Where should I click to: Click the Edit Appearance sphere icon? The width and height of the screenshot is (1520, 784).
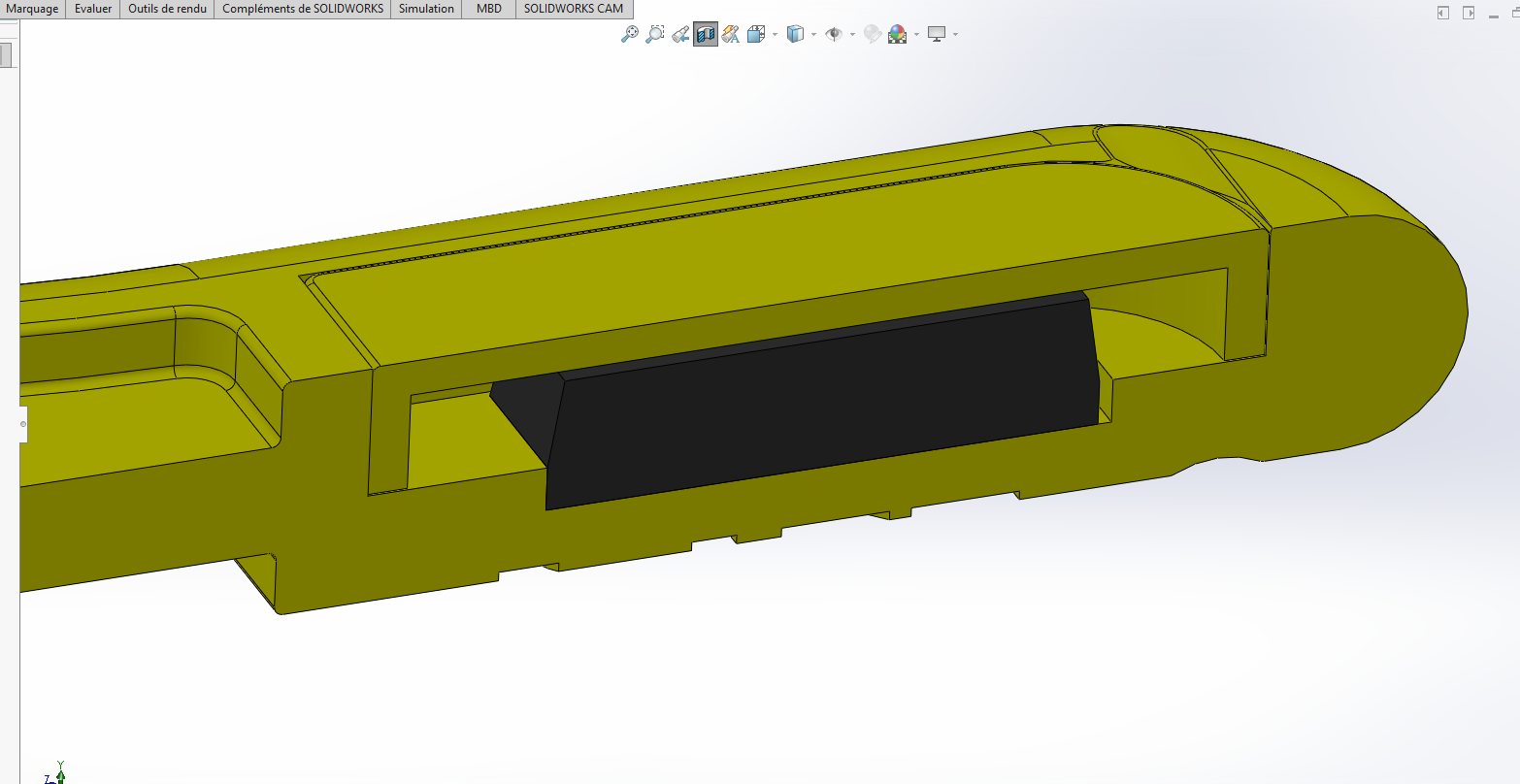point(872,35)
